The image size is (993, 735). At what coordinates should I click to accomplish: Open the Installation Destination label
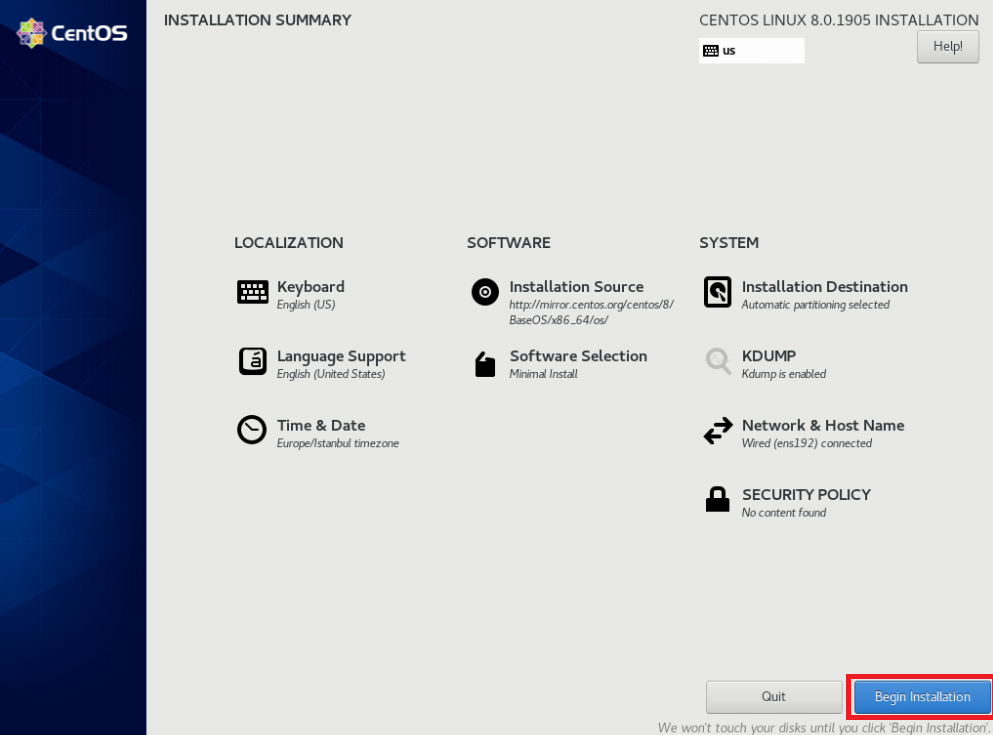[825, 287]
